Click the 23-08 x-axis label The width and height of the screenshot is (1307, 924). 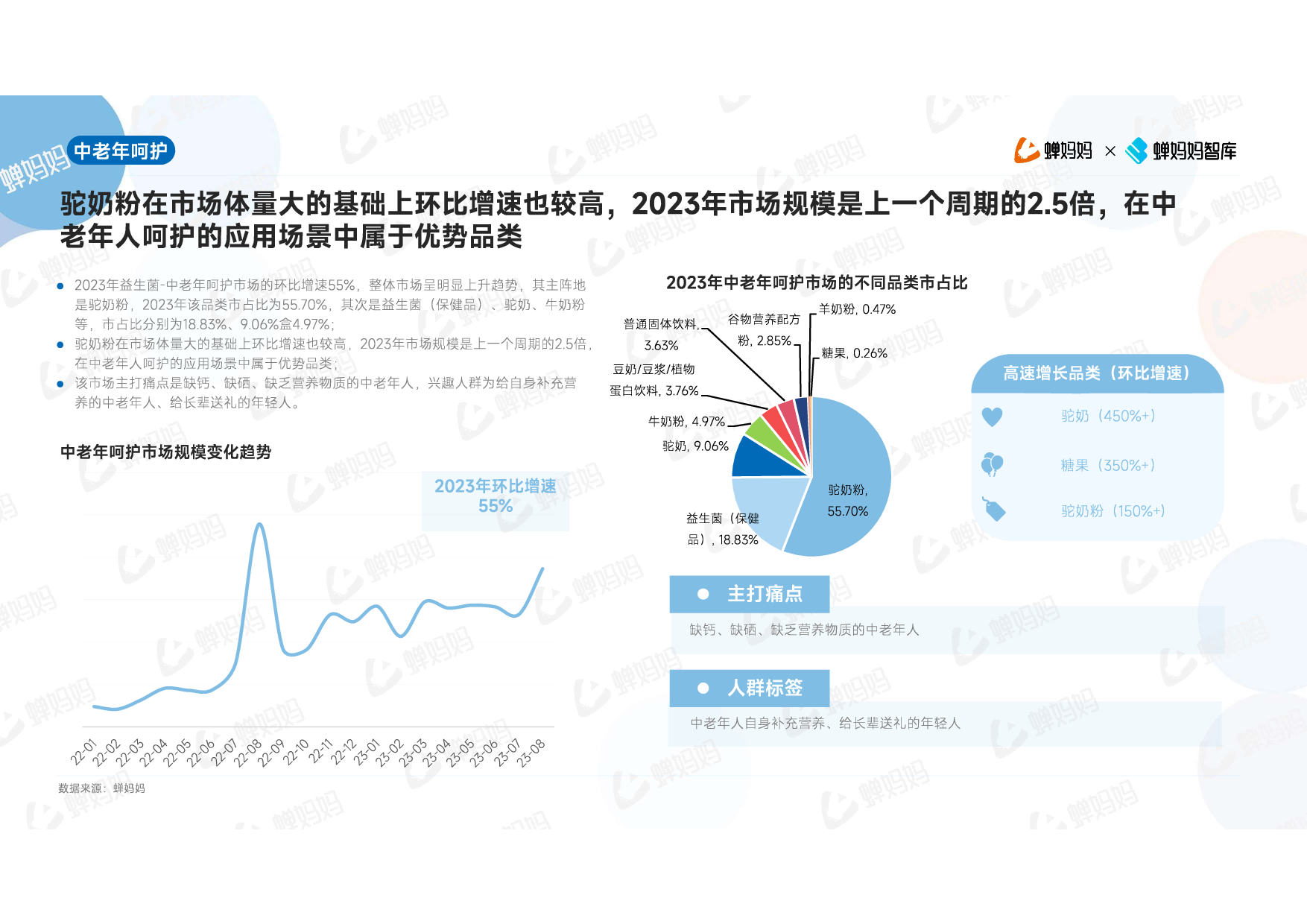click(531, 753)
